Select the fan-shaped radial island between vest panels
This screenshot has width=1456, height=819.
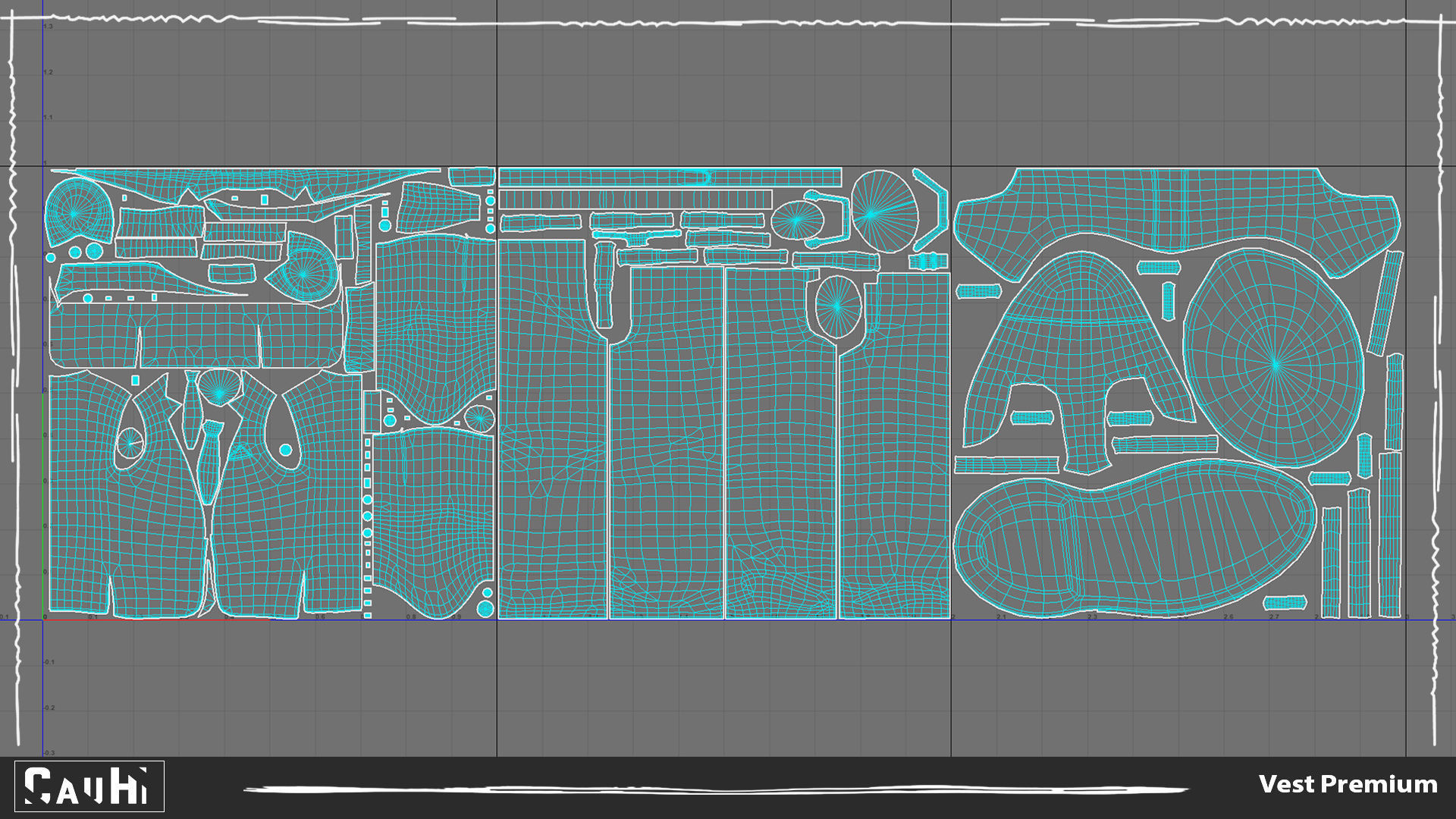tap(219, 387)
